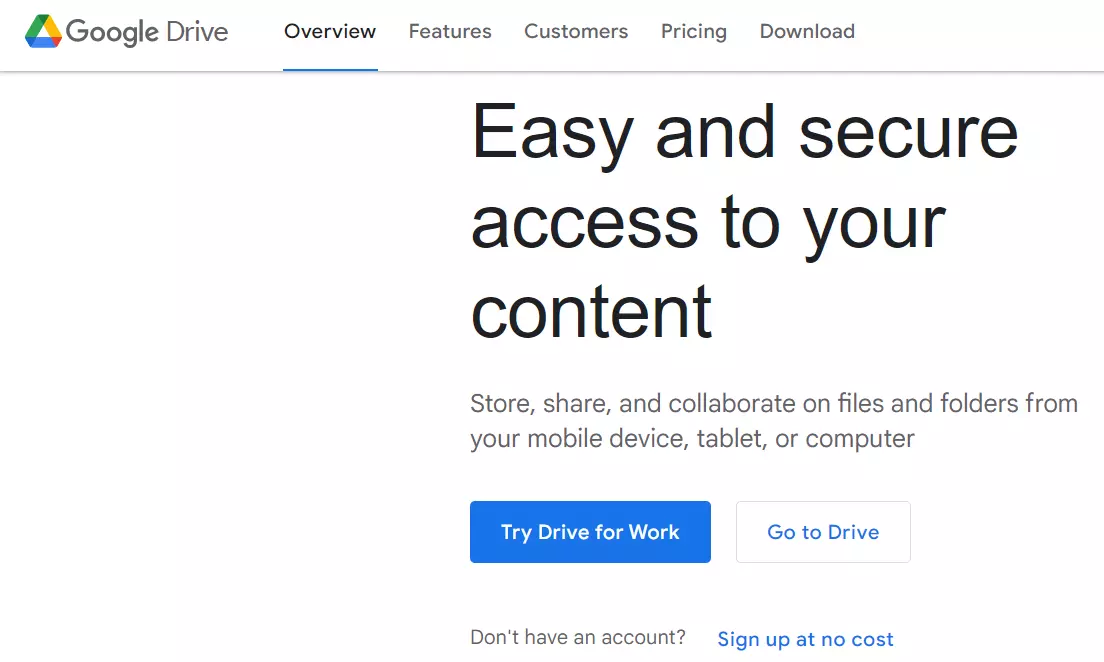Go to the Customers tab
The height and width of the screenshot is (662, 1104).
click(x=576, y=32)
